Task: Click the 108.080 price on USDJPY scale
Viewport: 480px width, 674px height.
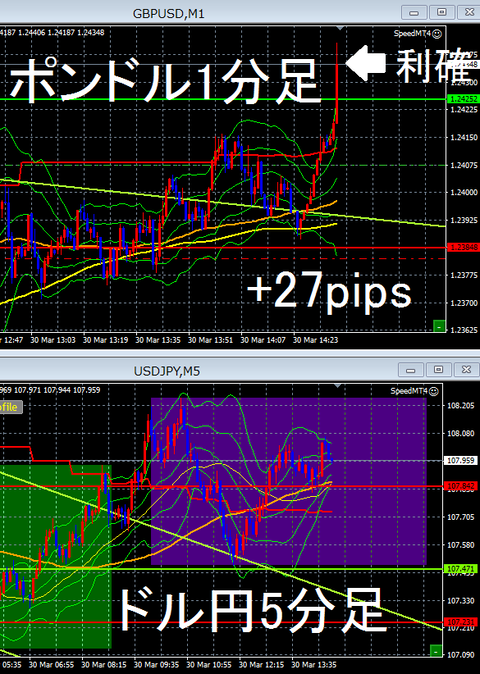Action: click(x=461, y=433)
